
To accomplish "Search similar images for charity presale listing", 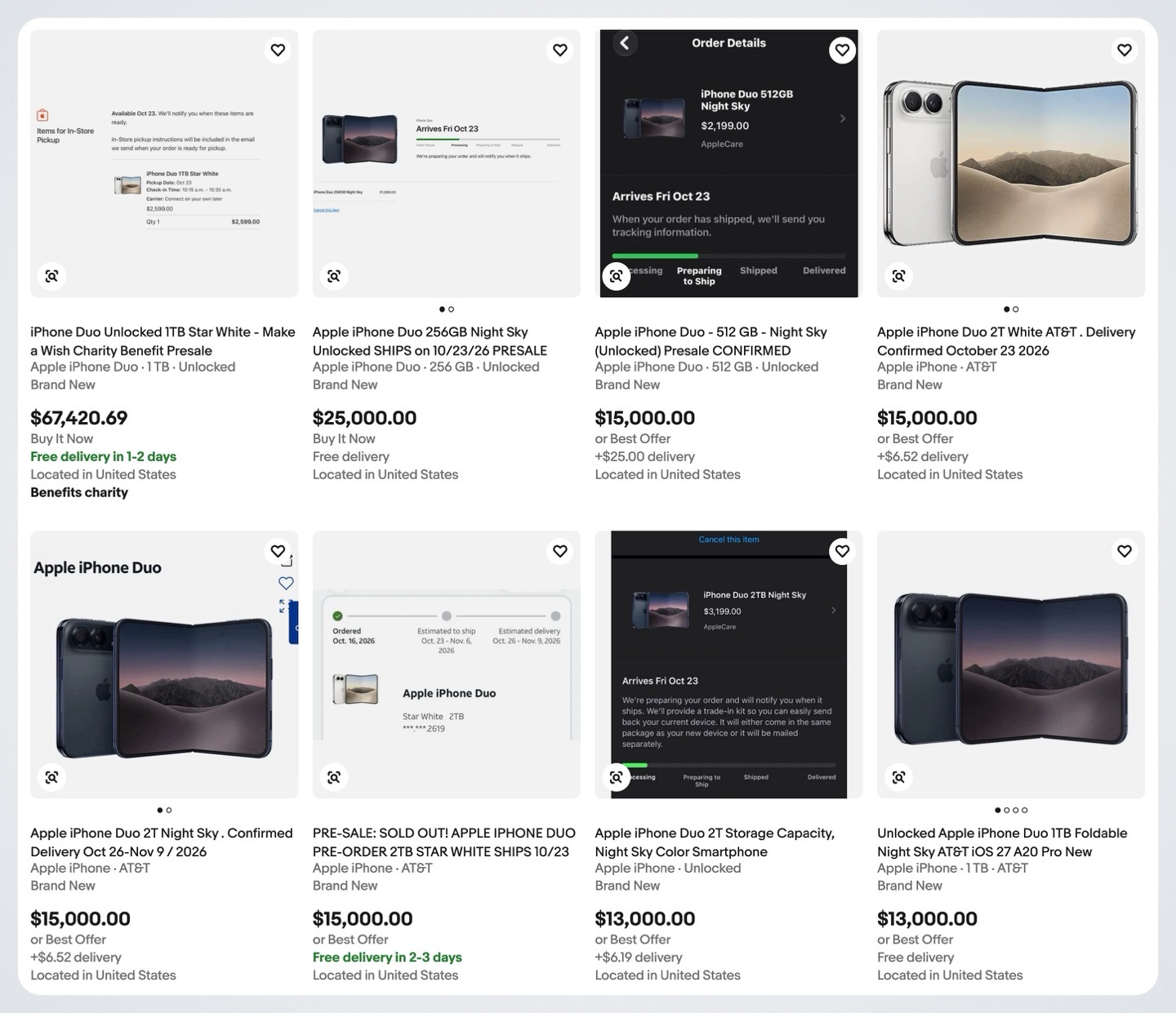I will click(x=51, y=276).
